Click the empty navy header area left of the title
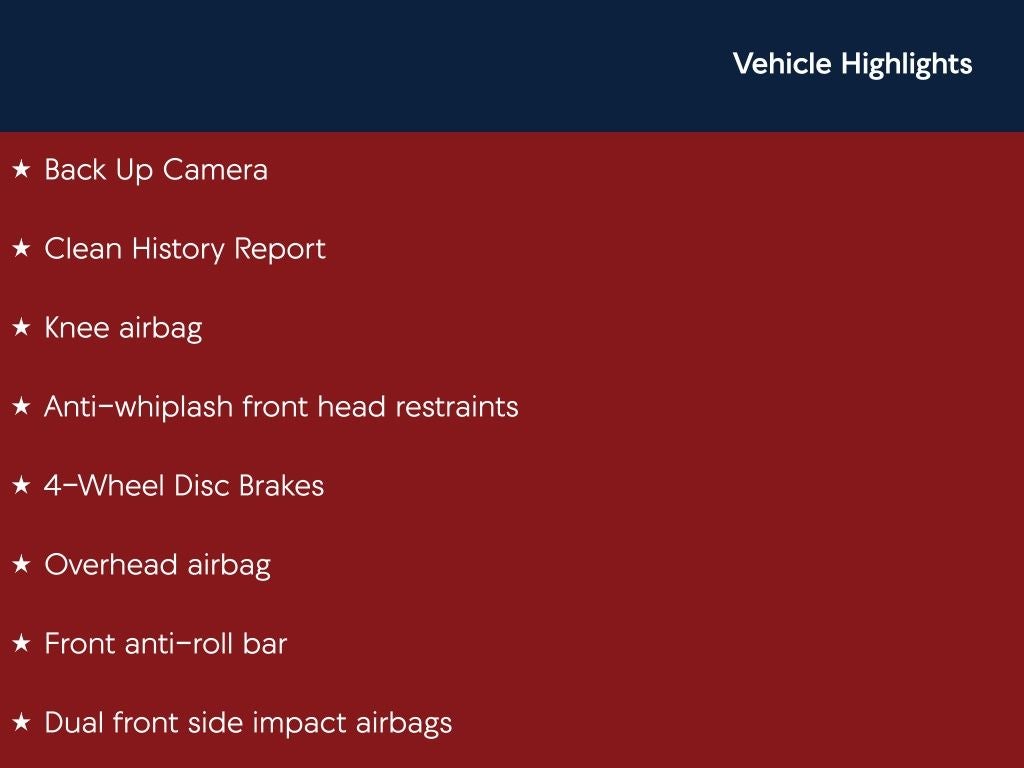Image resolution: width=1024 pixels, height=768 pixels. click(x=350, y=65)
